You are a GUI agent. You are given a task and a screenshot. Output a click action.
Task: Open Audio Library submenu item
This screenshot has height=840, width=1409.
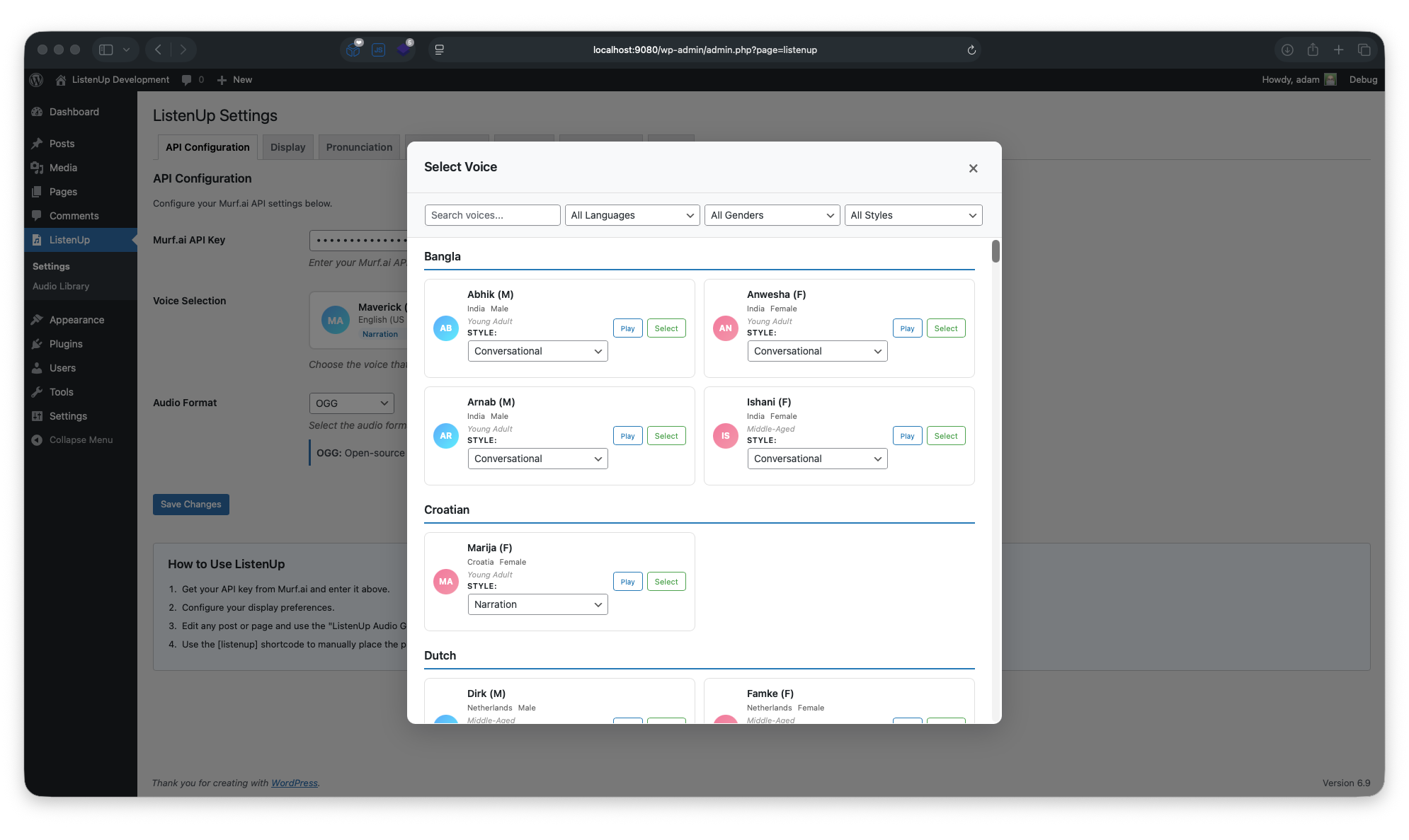pos(61,287)
